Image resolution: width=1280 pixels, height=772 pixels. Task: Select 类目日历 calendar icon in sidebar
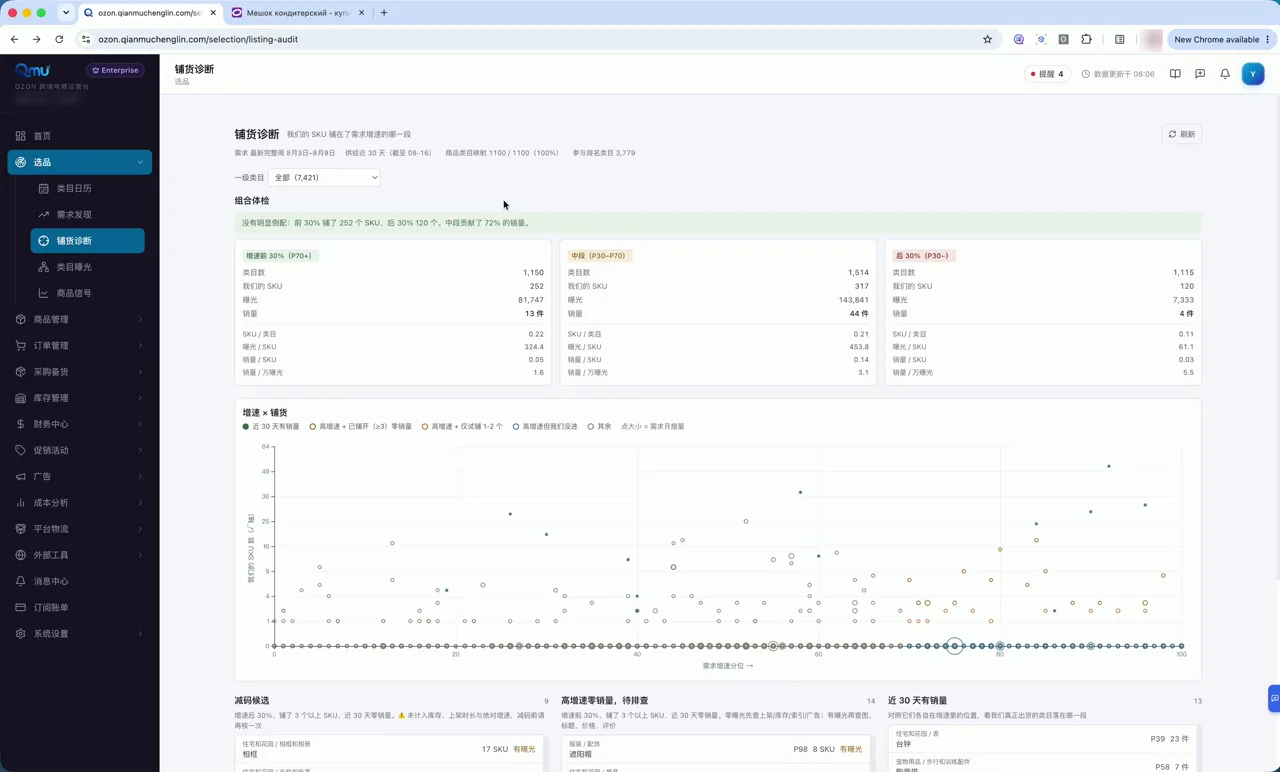click(x=44, y=188)
